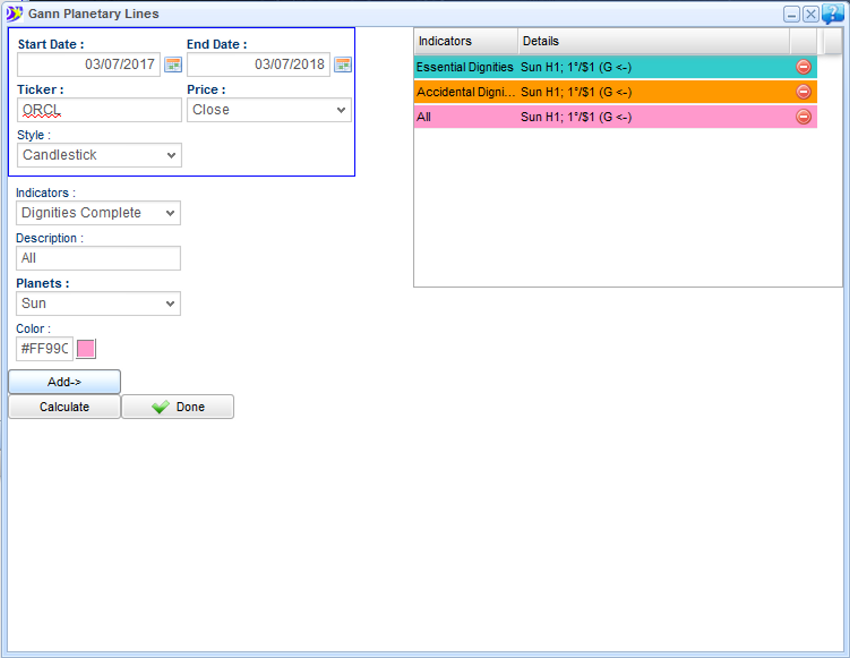
Task: Expand the Price dropdown
Action: click(269, 110)
